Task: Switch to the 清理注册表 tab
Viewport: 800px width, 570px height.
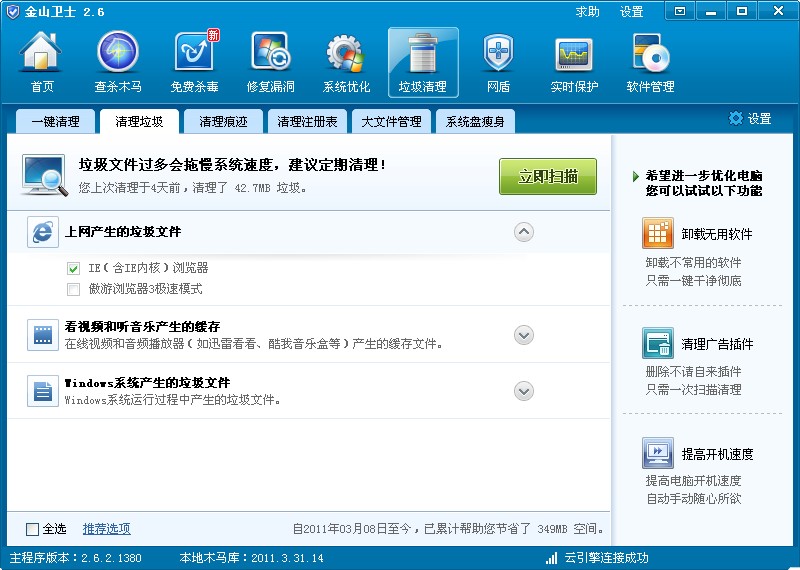Action: (307, 121)
